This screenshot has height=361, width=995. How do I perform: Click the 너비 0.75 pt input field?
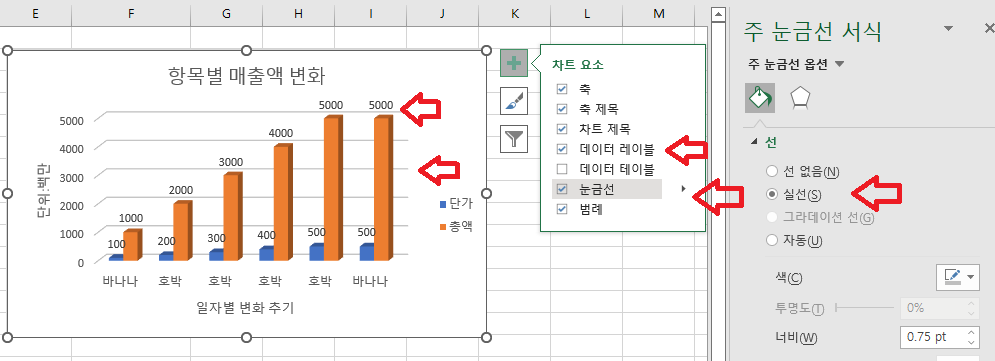pyautogui.click(x=931, y=337)
